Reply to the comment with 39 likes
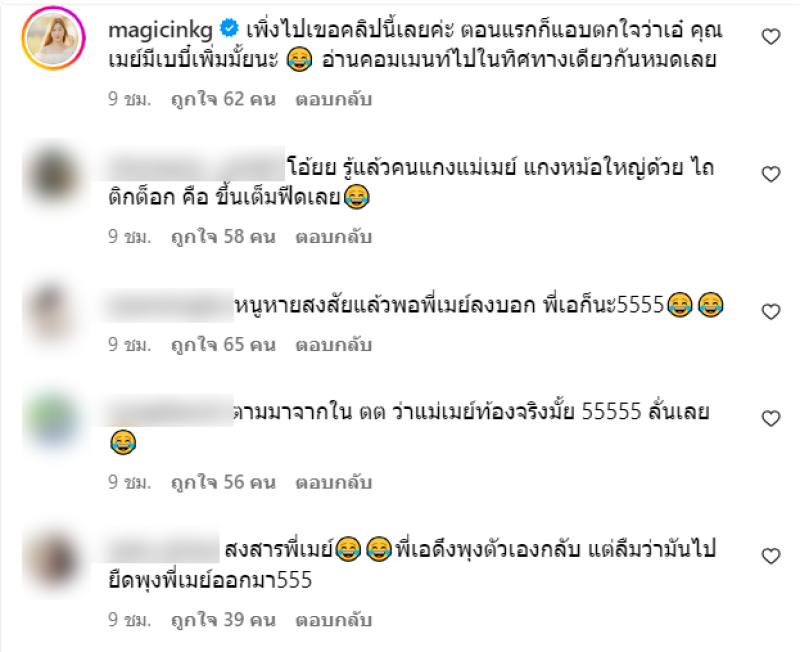The image size is (800, 652). [333, 620]
